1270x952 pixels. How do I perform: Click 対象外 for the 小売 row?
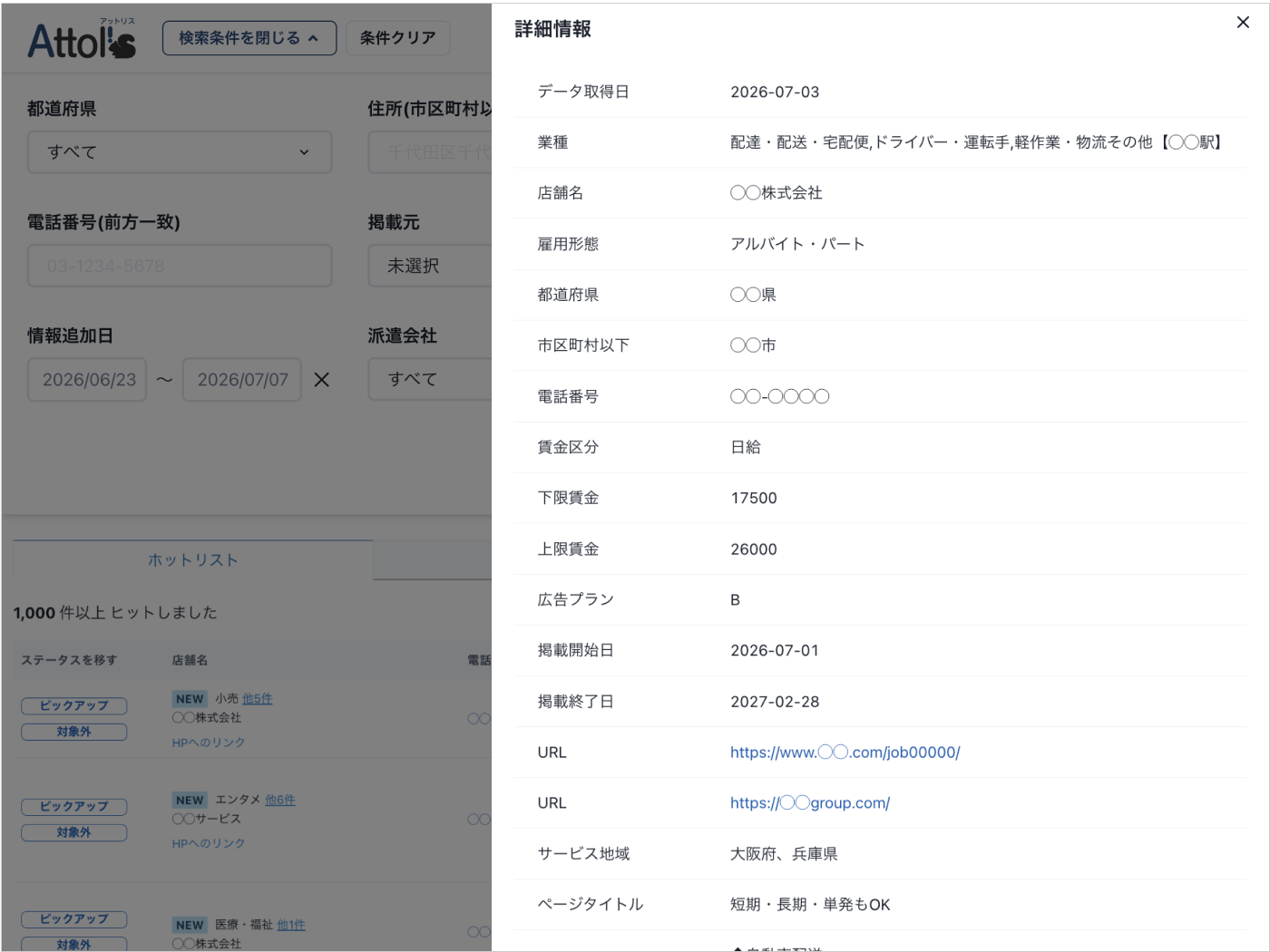pyautogui.click(x=73, y=732)
